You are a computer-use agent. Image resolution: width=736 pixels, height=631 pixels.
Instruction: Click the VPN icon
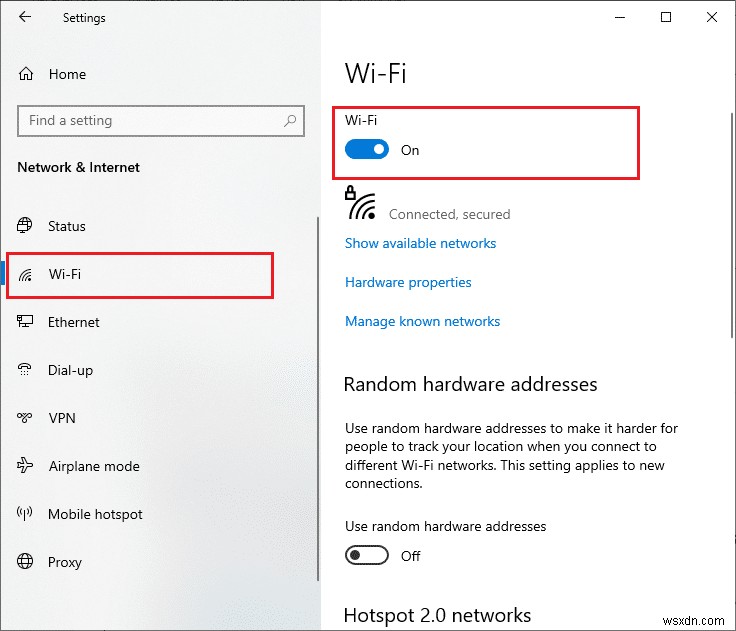pos(27,418)
